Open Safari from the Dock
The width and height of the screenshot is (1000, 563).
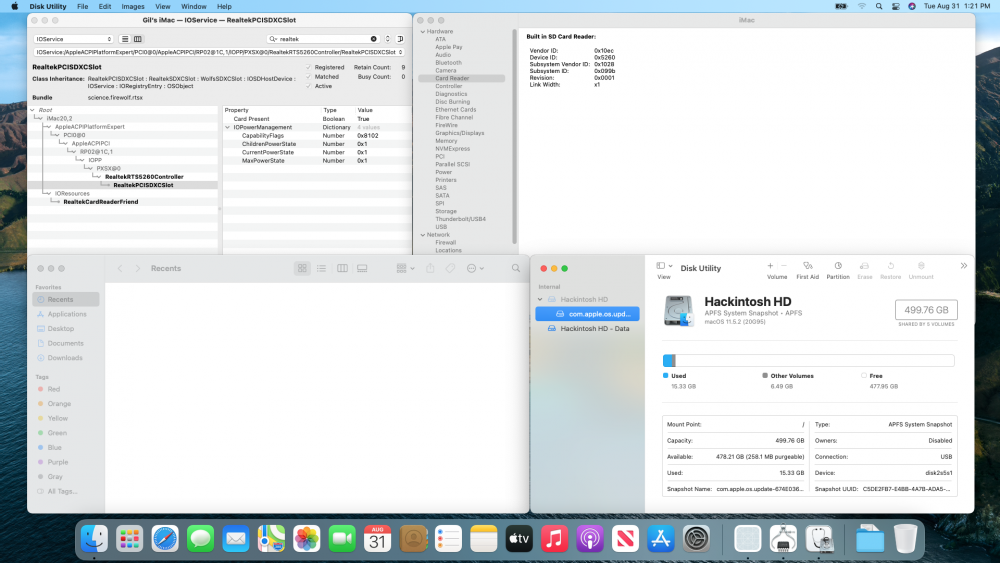point(165,539)
